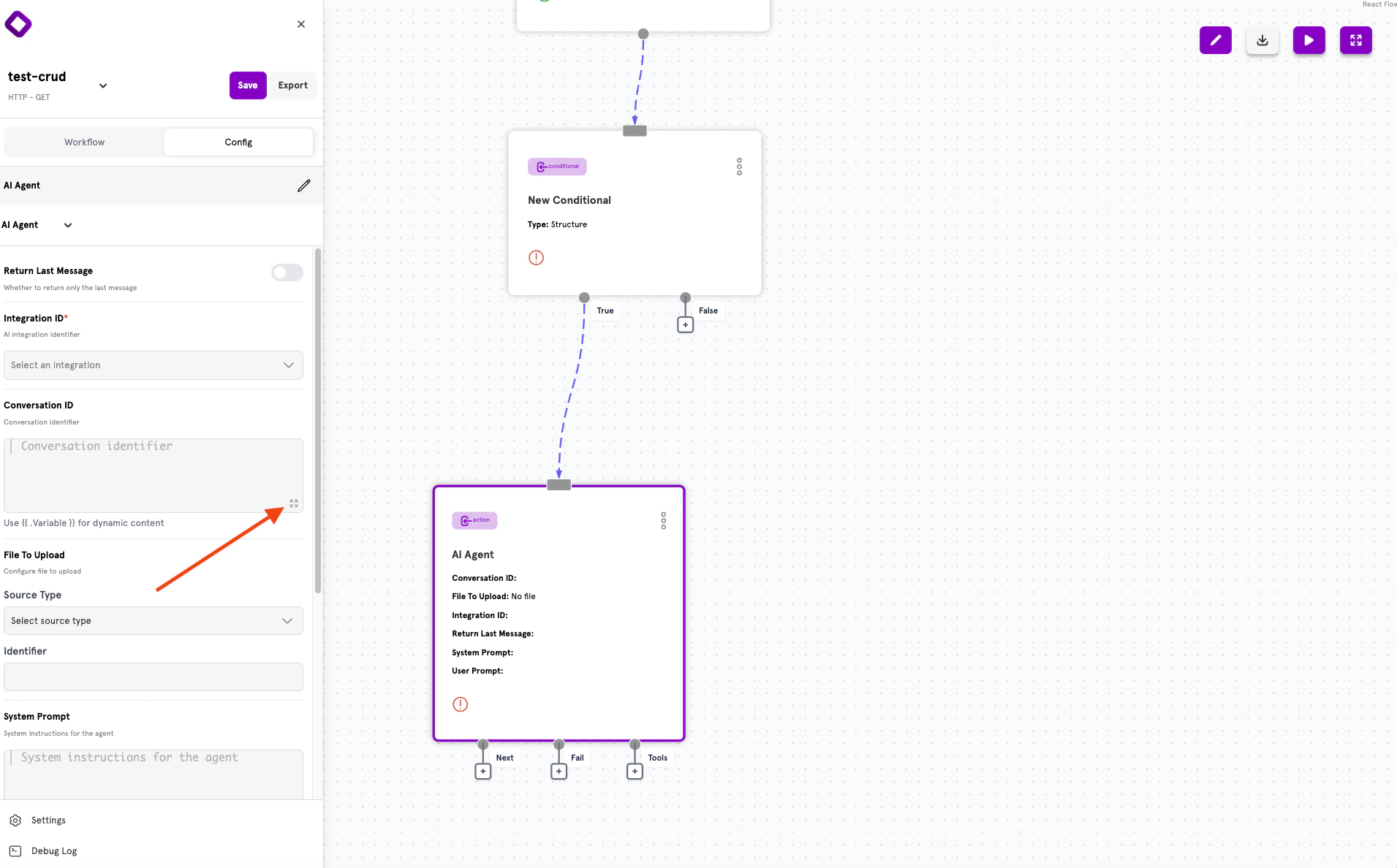
Task: Open New Conditional node three-dot menu
Action: (x=739, y=167)
